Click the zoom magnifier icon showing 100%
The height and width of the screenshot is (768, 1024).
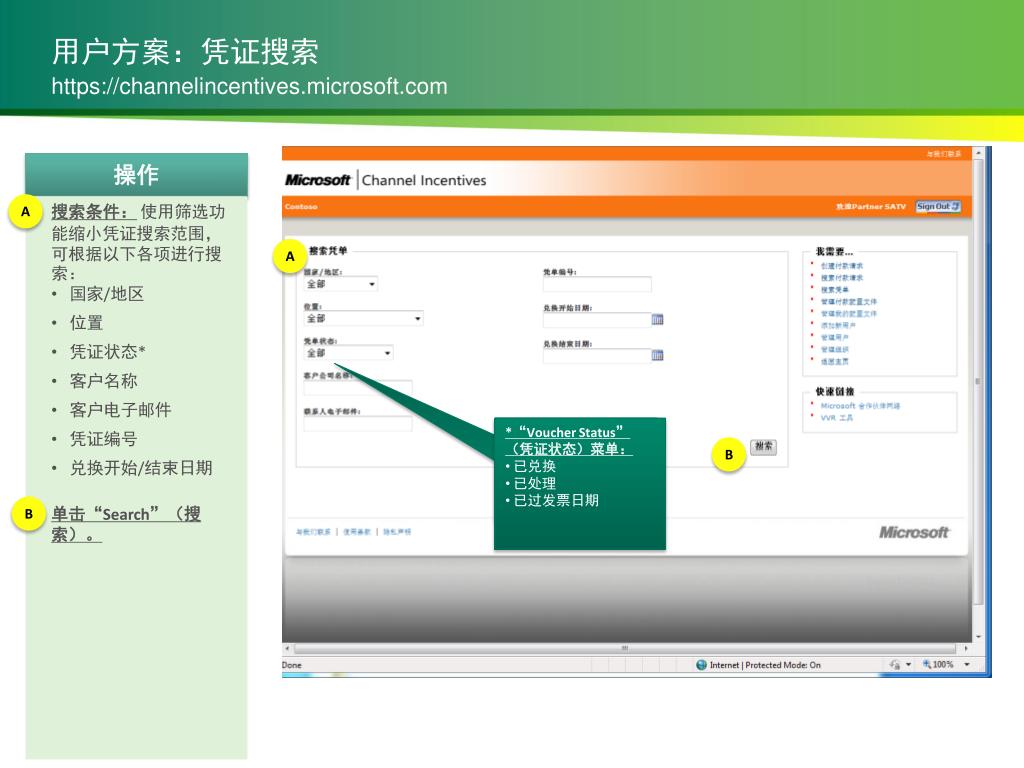click(x=927, y=664)
